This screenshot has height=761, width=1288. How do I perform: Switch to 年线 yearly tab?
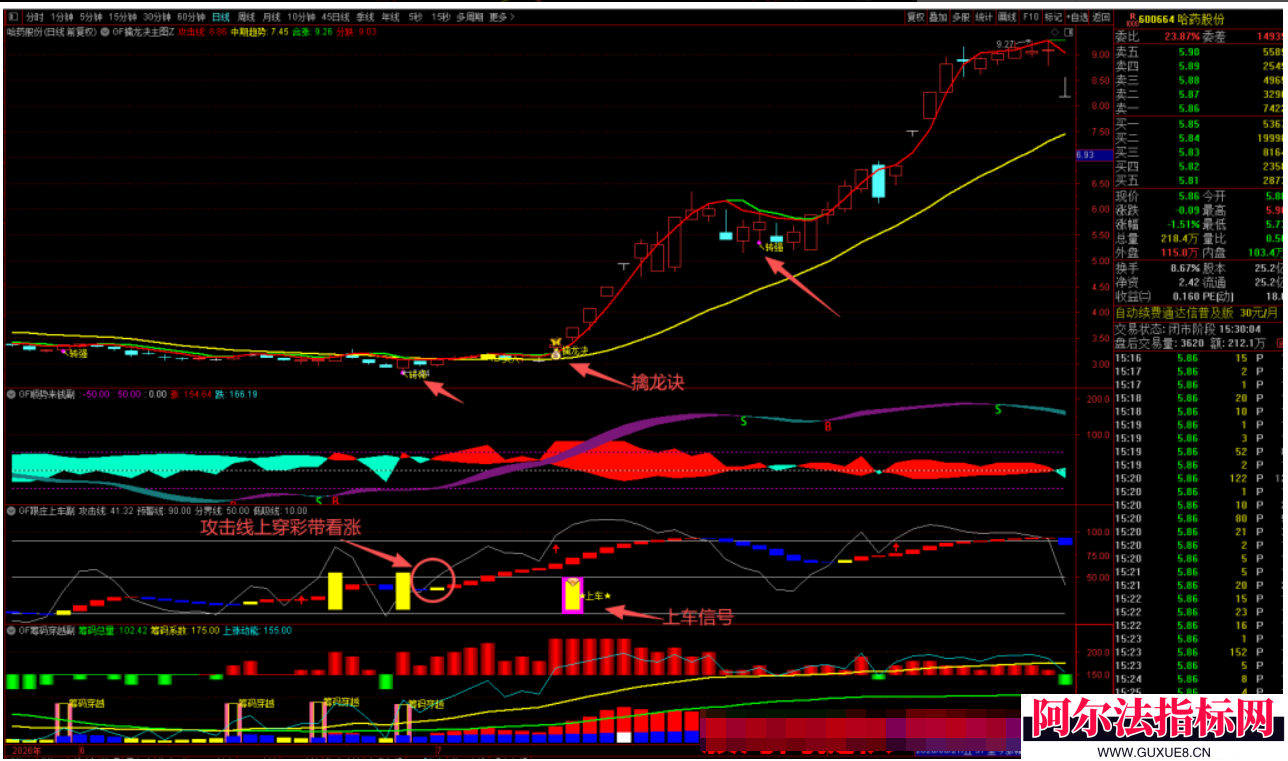[390, 17]
